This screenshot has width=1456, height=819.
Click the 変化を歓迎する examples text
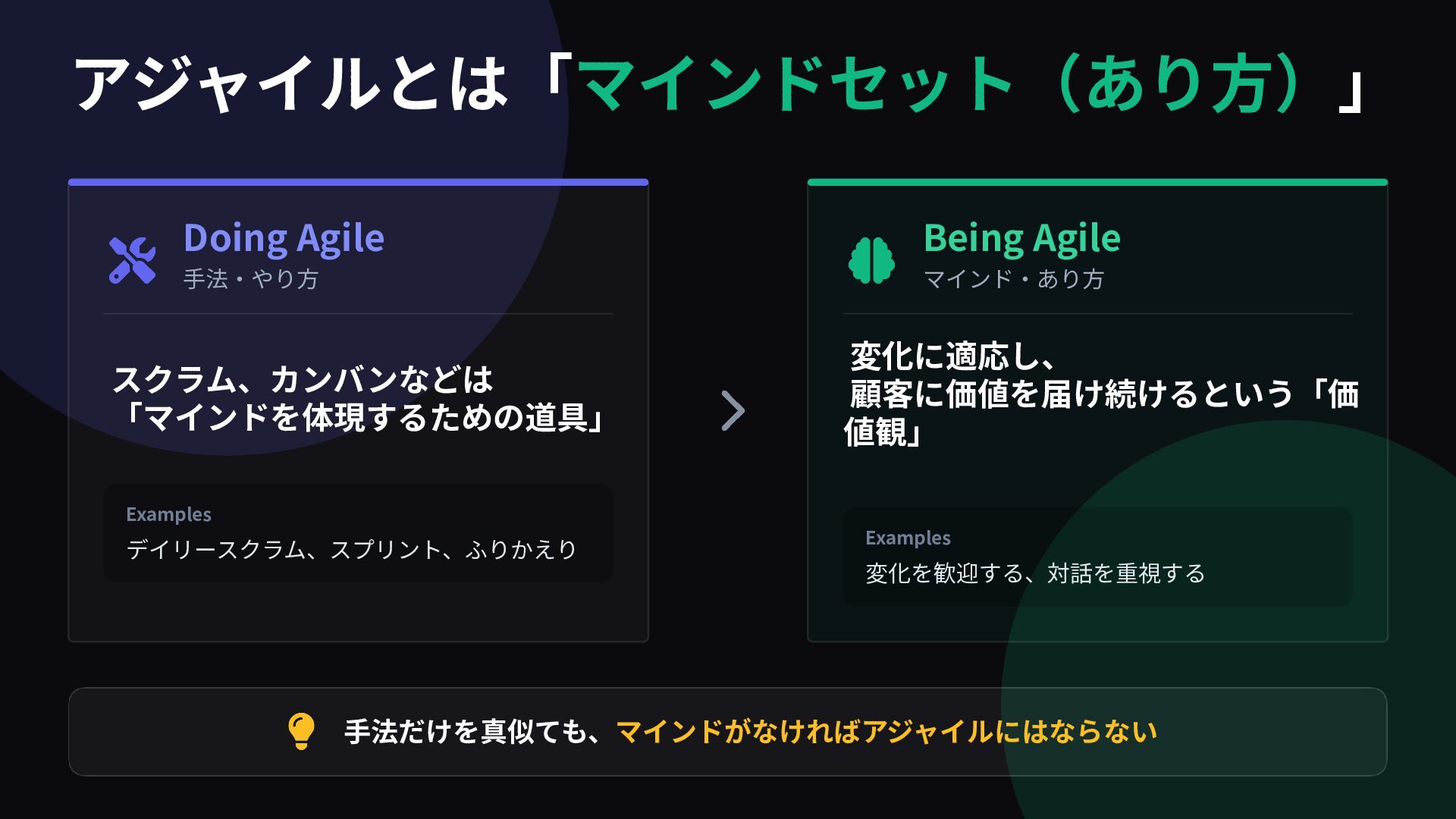click(x=1035, y=573)
